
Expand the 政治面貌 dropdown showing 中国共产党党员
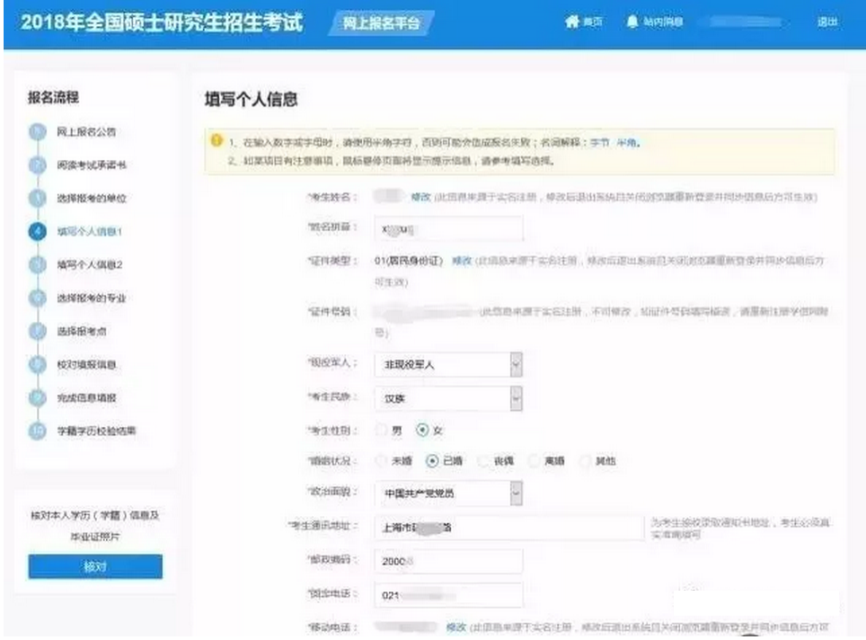click(x=515, y=493)
